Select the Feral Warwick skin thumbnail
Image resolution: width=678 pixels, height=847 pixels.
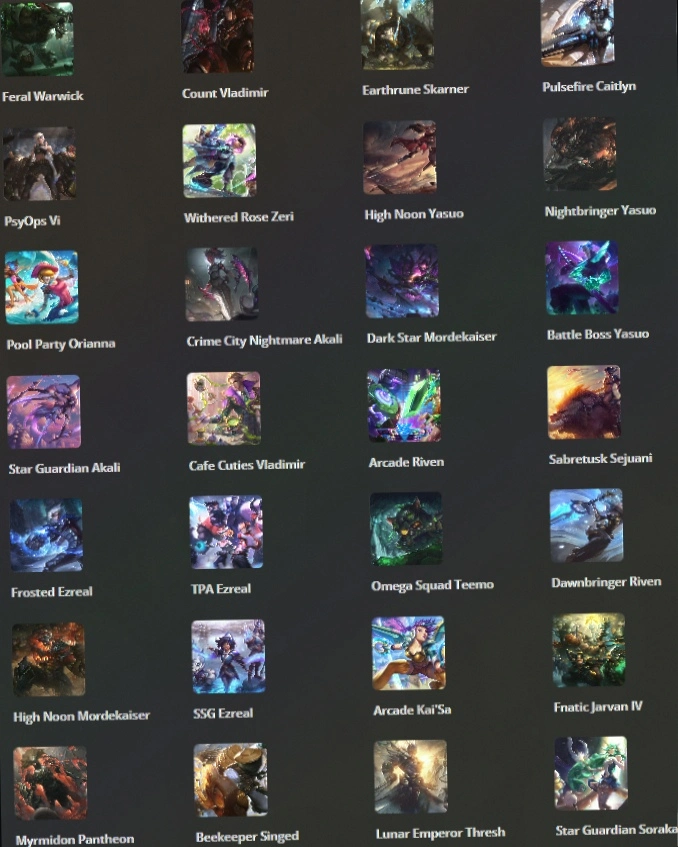37,38
